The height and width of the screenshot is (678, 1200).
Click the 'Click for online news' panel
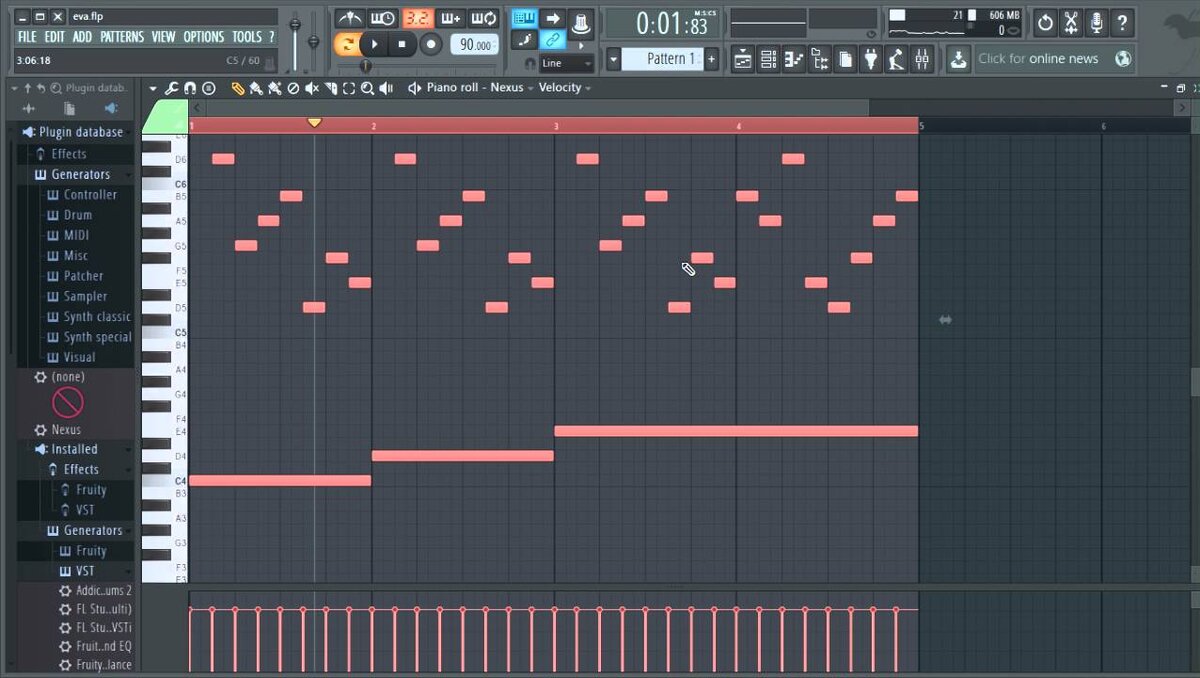1055,59
